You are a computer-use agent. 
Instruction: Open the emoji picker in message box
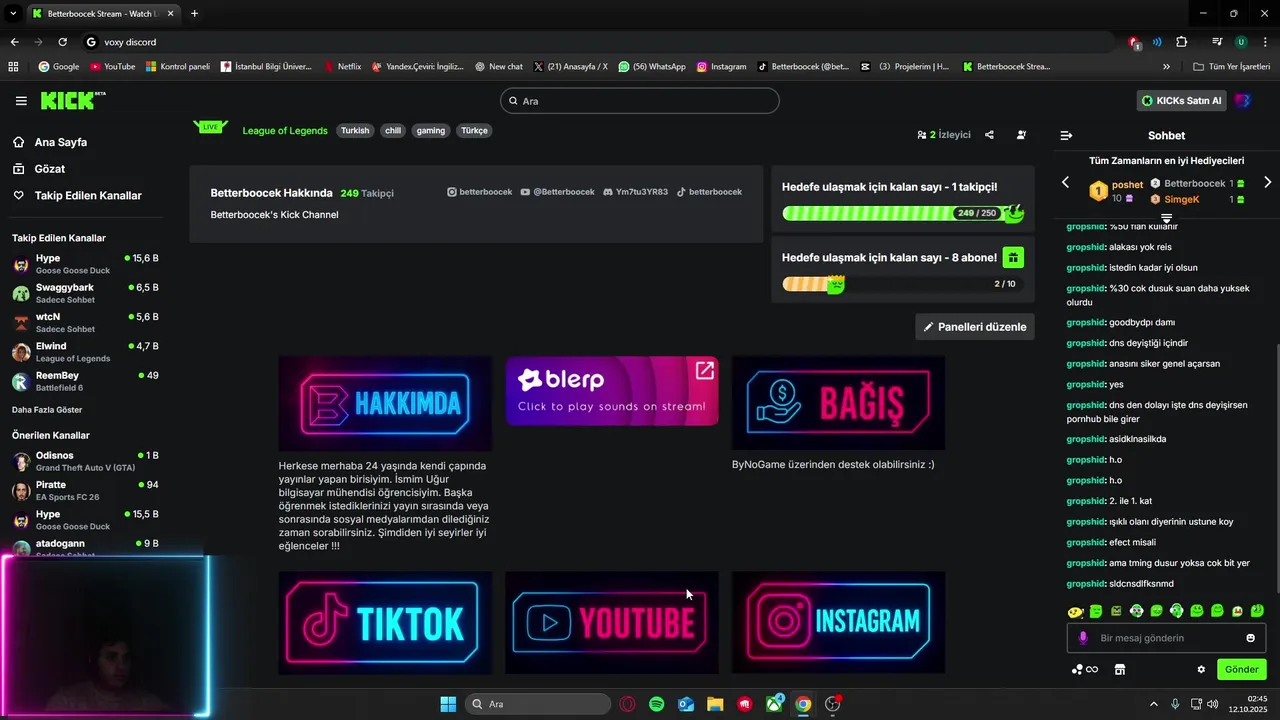(x=1250, y=638)
